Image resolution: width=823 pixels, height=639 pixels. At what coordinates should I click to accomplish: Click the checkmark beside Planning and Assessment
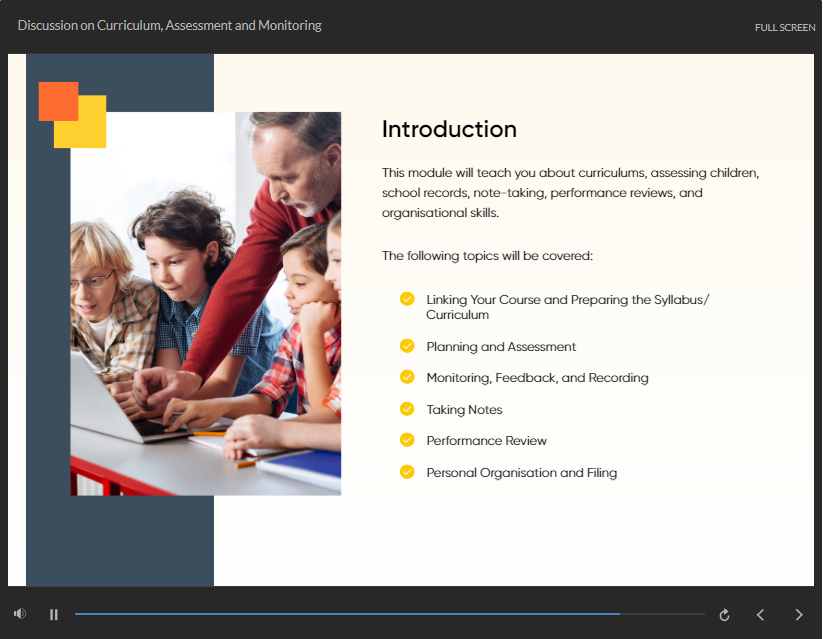pos(407,346)
